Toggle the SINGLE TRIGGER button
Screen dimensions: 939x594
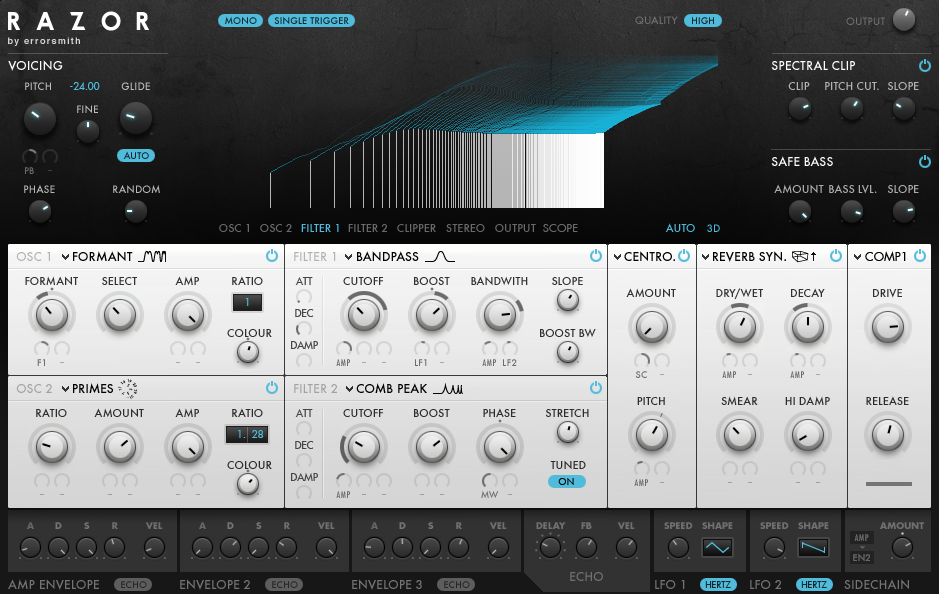[311, 20]
